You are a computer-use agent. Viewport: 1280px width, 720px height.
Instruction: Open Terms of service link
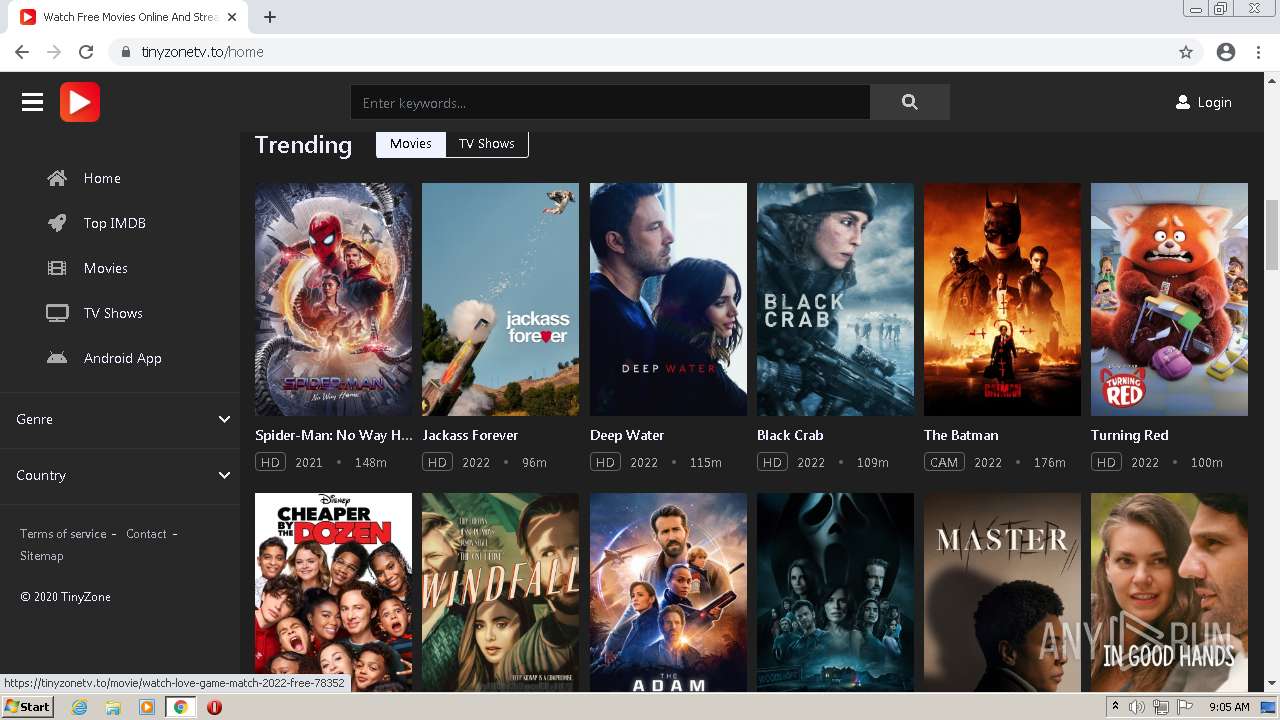pos(63,534)
